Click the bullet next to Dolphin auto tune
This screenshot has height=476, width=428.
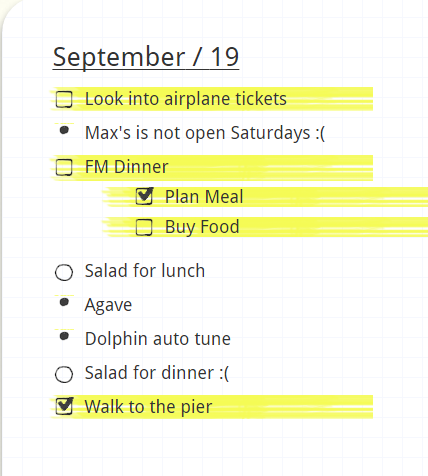click(64, 336)
